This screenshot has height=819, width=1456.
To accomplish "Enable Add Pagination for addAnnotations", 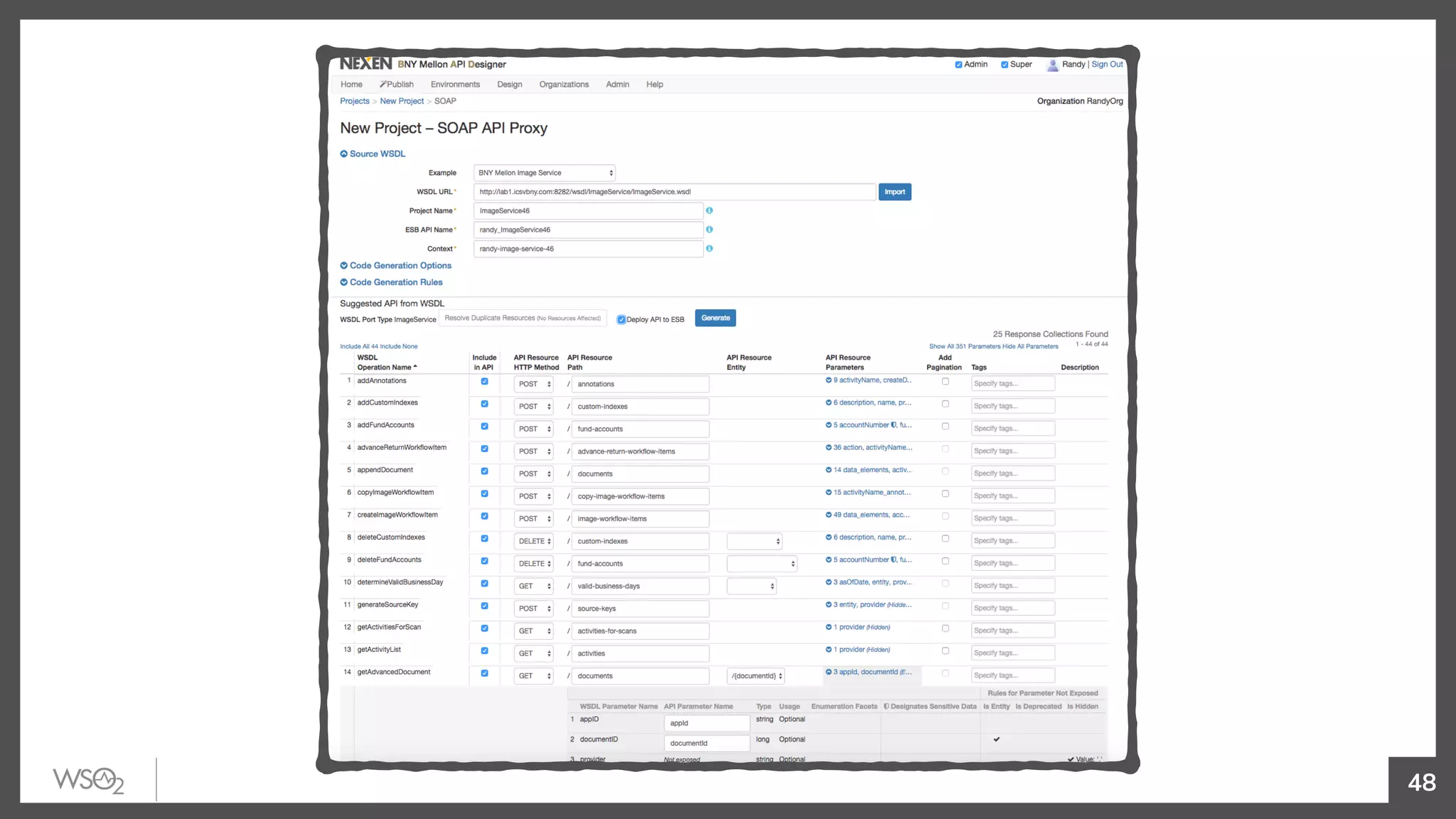I will pos(945,382).
